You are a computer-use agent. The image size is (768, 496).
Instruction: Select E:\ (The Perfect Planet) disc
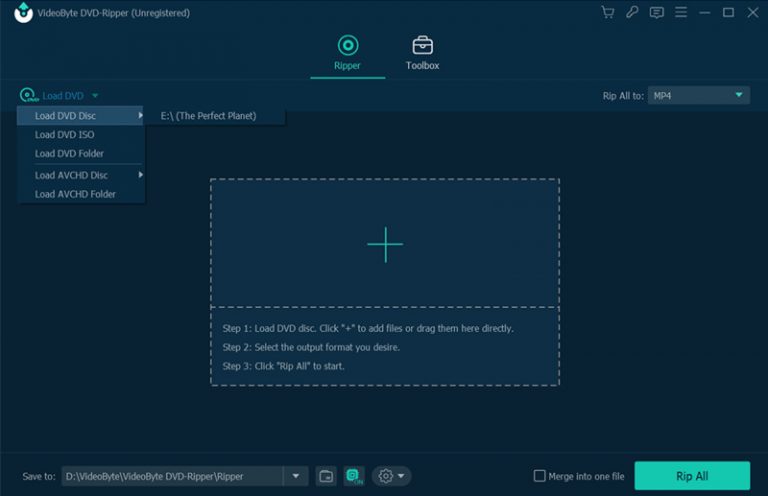click(x=209, y=116)
